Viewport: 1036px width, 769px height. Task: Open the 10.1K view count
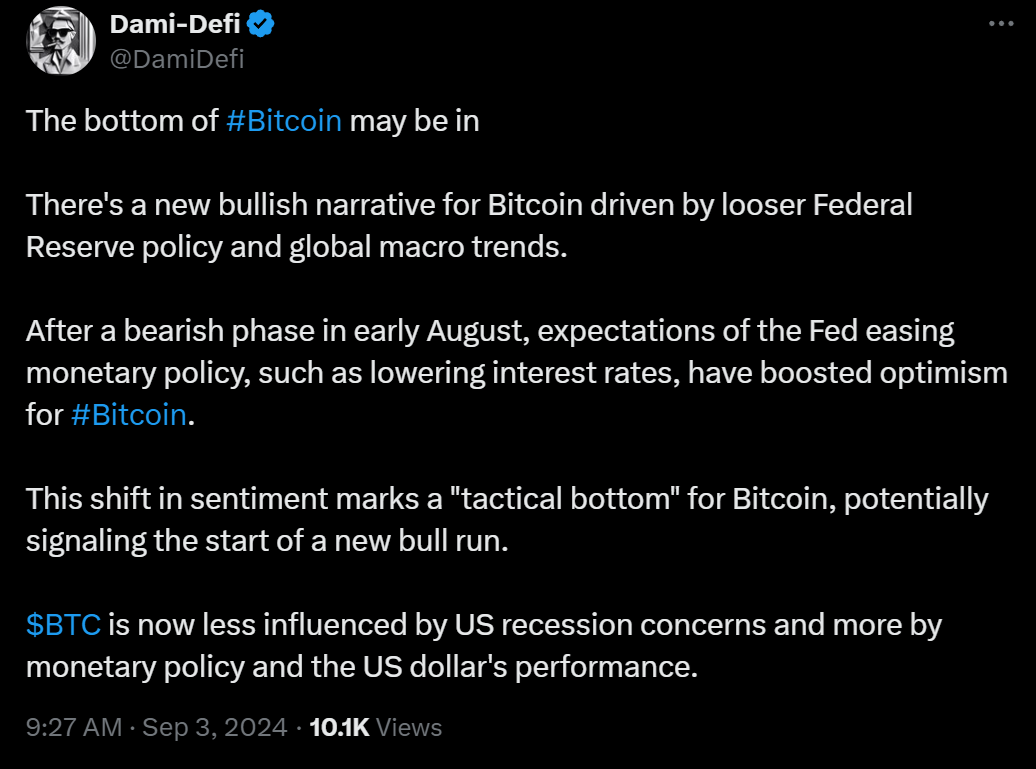pos(340,727)
